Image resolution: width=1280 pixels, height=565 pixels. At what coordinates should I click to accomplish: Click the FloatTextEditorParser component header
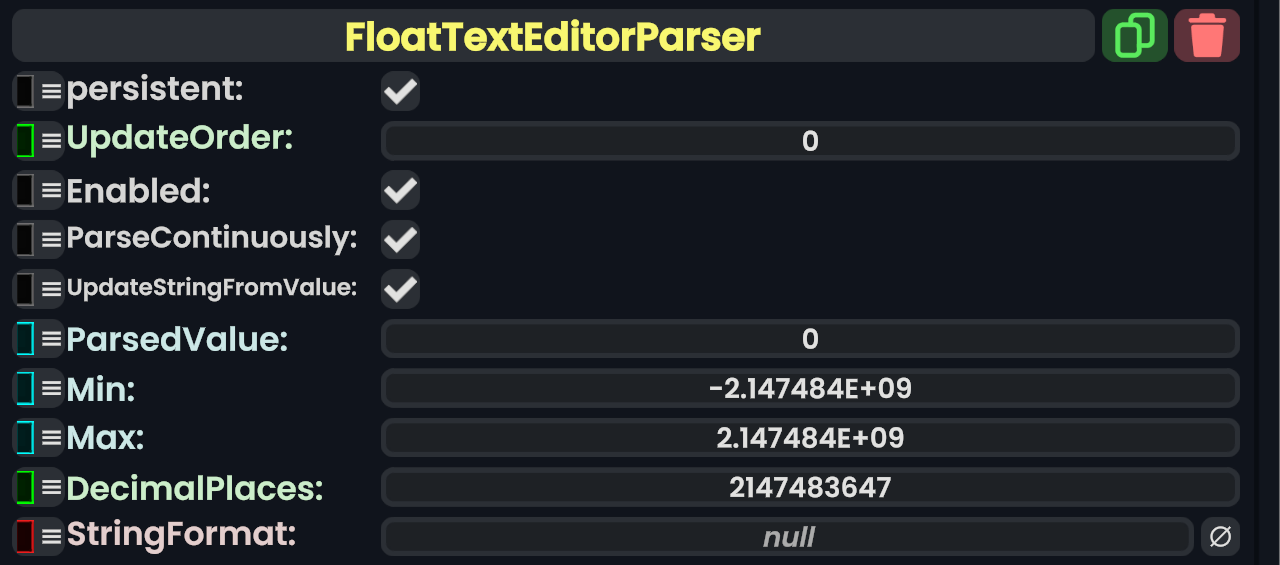(553, 37)
